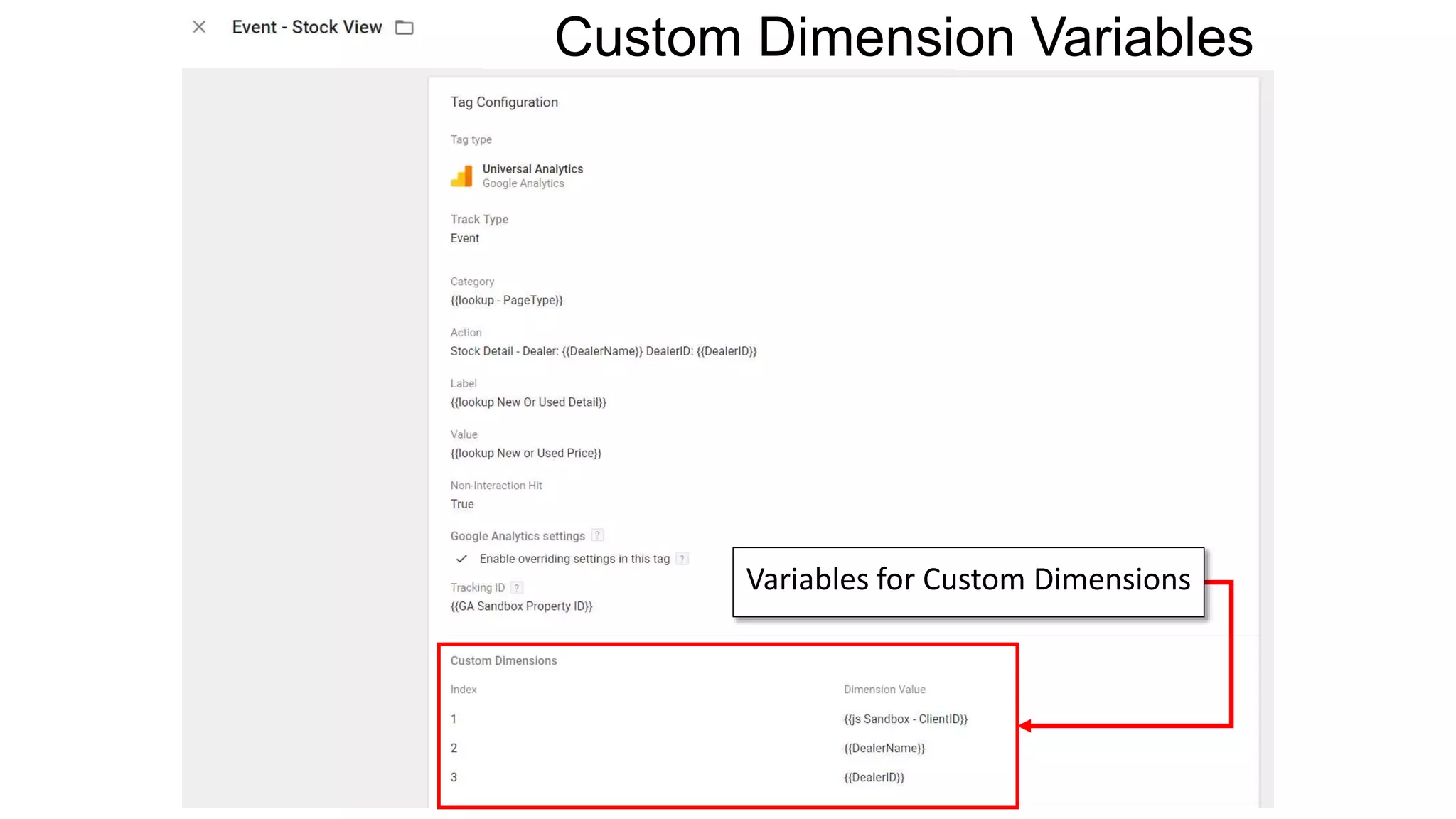
Task: Click the Custom Dimensions section heading
Action: point(503,660)
